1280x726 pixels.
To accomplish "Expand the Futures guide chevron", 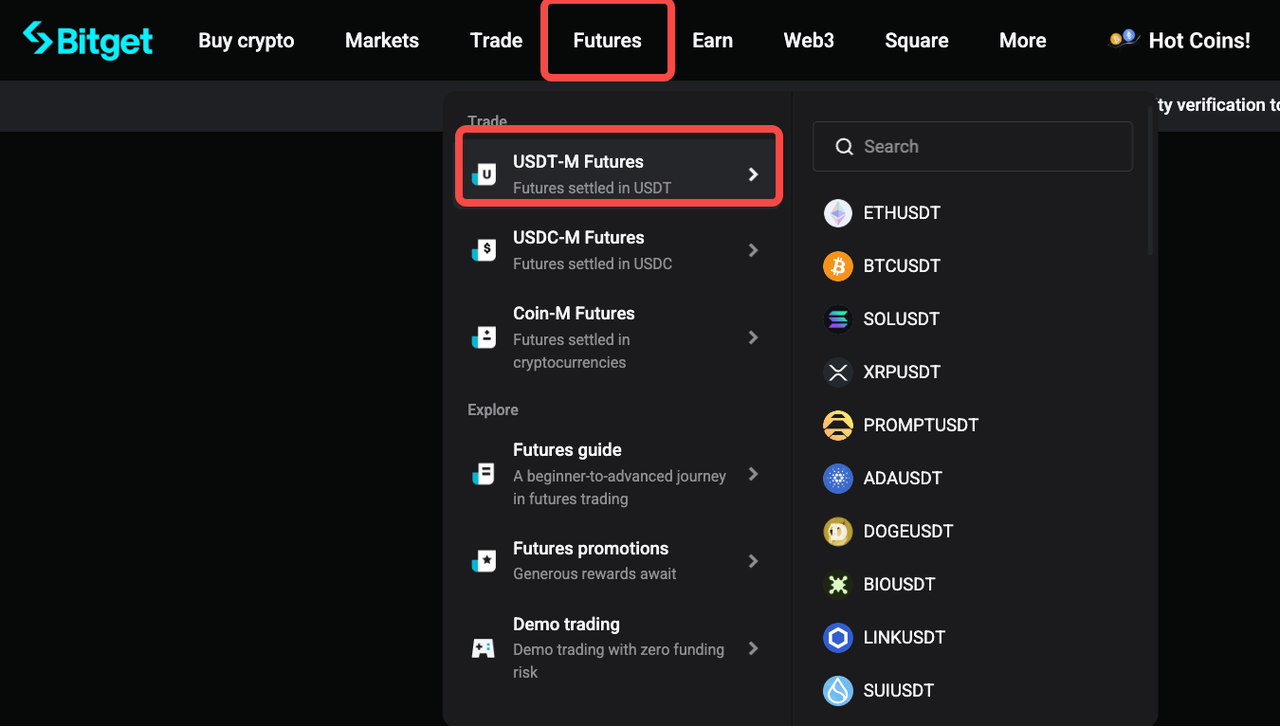I will pyautogui.click(x=754, y=474).
